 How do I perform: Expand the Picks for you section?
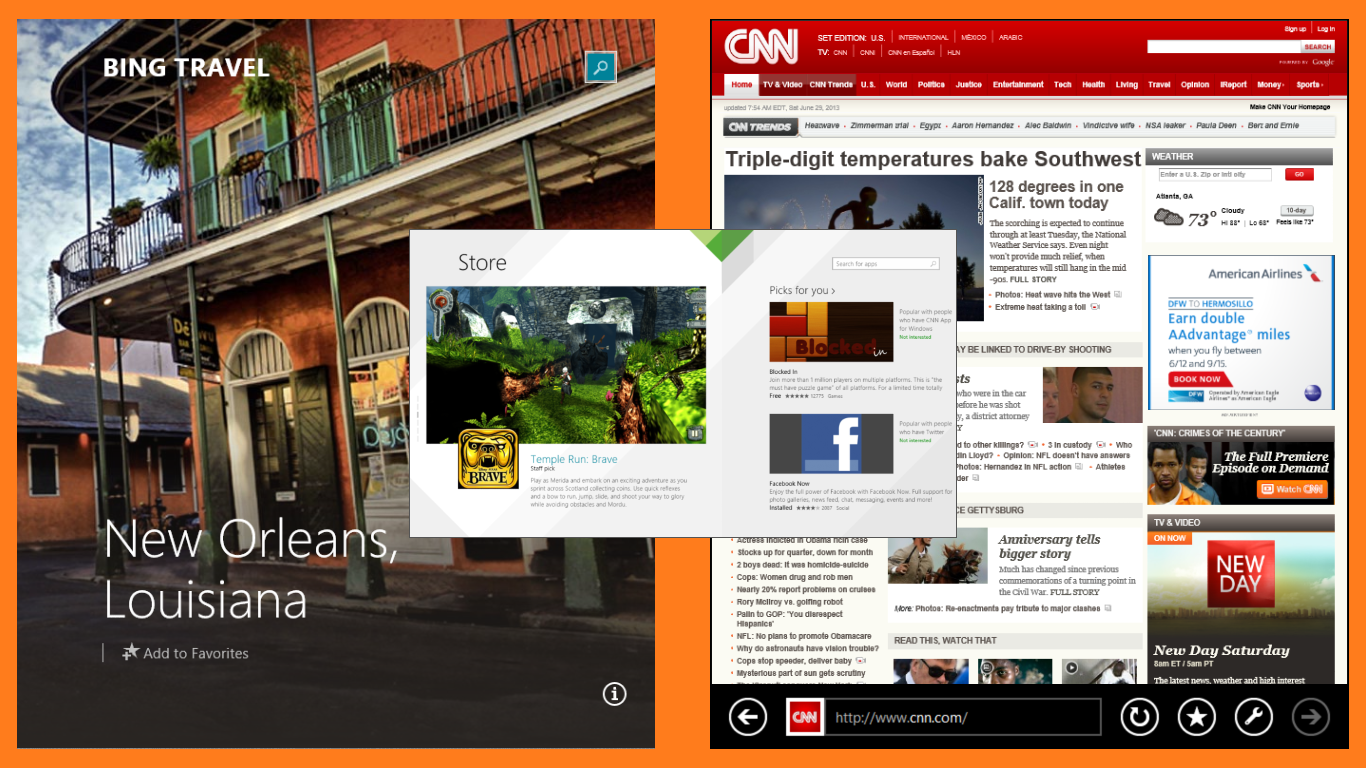(802, 290)
